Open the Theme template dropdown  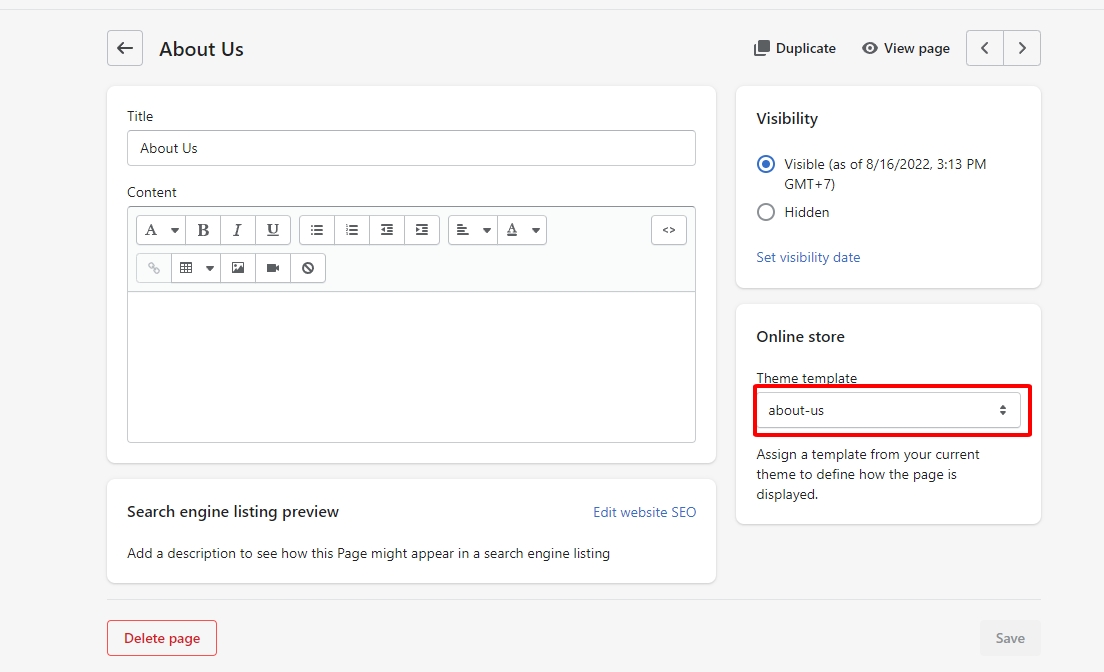pos(887,410)
